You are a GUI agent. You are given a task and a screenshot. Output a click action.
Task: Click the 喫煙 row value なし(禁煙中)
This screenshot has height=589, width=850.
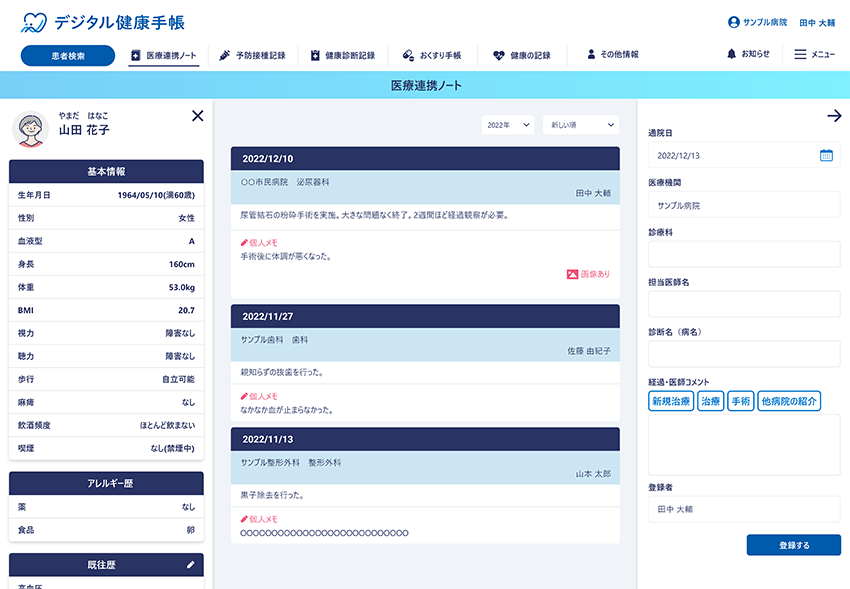coord(172,449)
